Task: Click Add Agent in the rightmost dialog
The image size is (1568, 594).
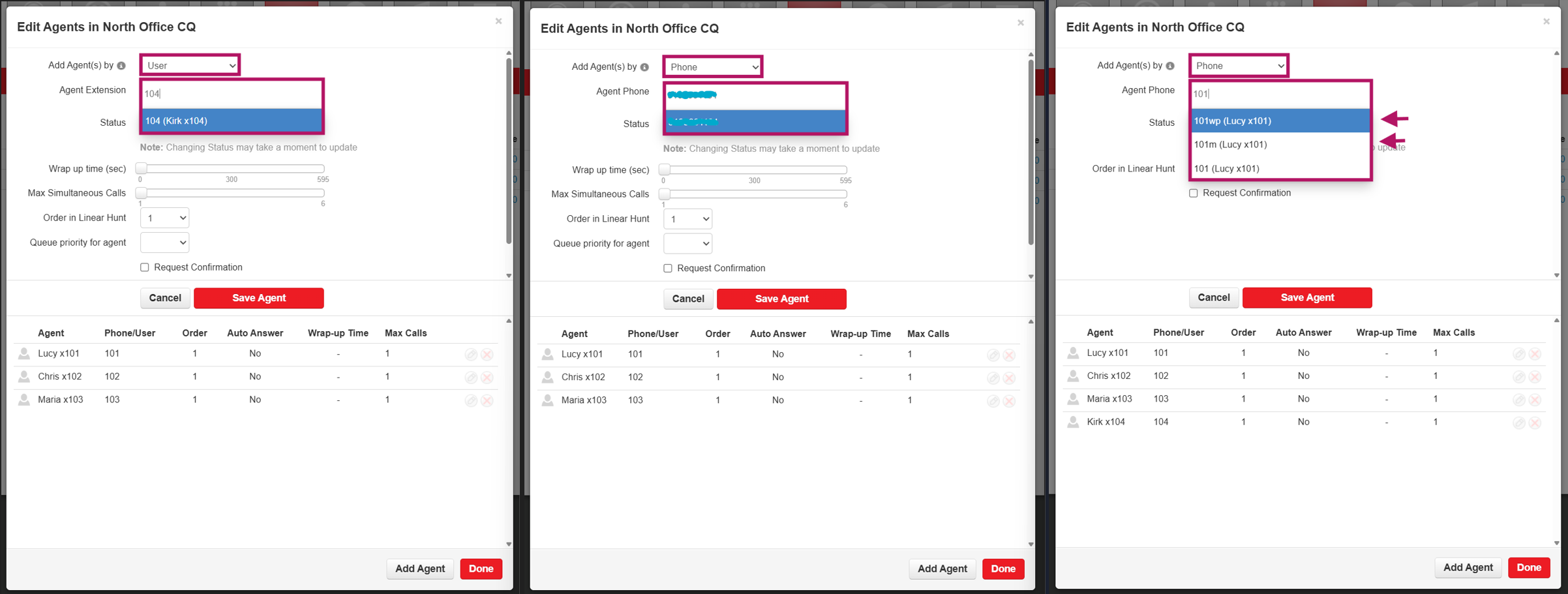Action: coord(1468,567)
